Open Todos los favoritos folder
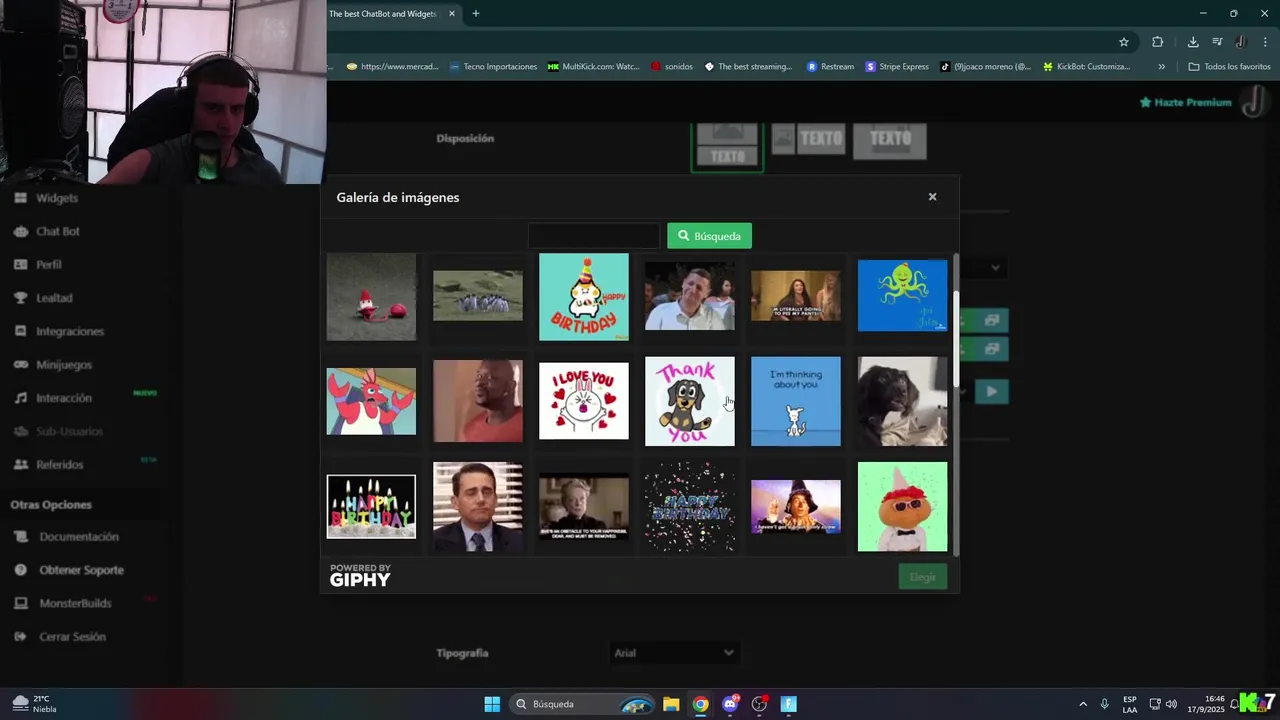 tap(1229, 67)
